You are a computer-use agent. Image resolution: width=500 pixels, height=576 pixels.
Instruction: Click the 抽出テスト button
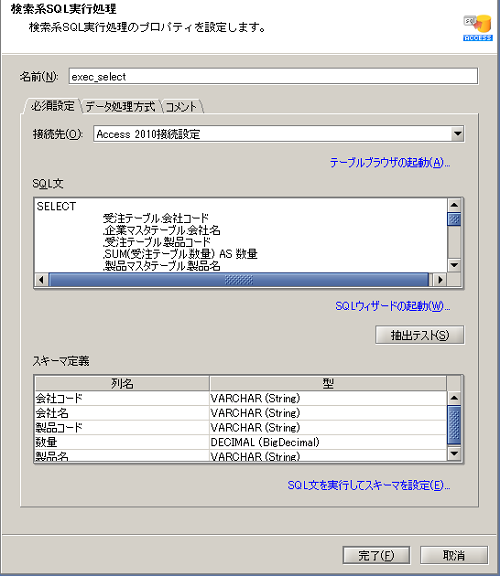click(x=420, y=335)
